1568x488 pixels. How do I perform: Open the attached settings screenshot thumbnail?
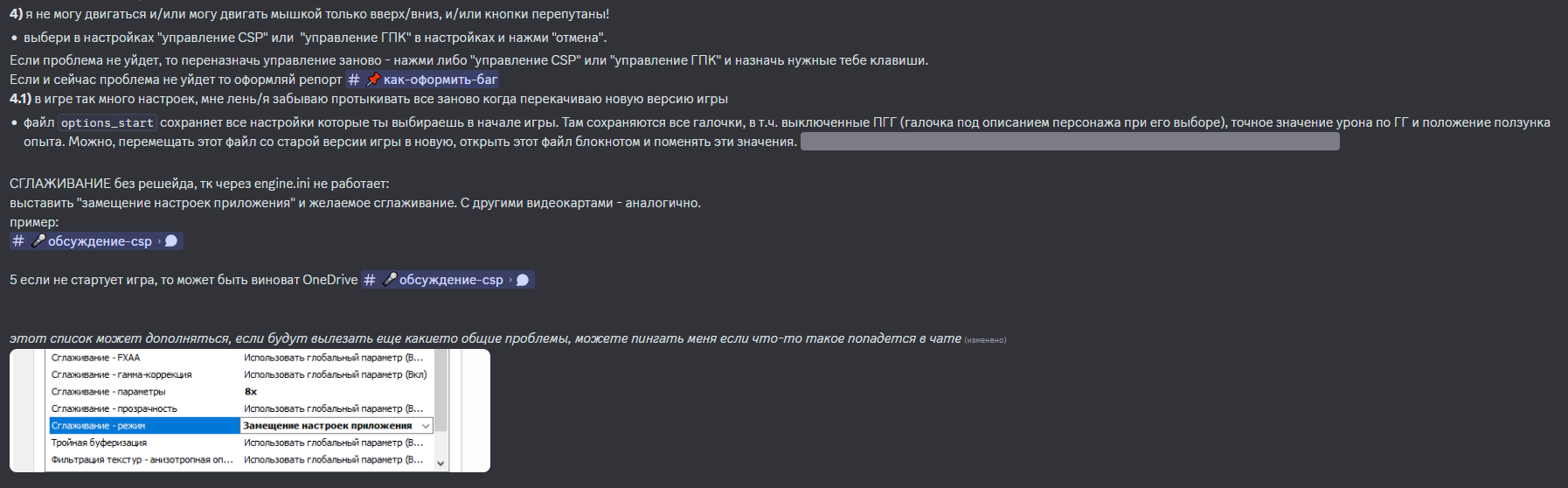(250, 410)
